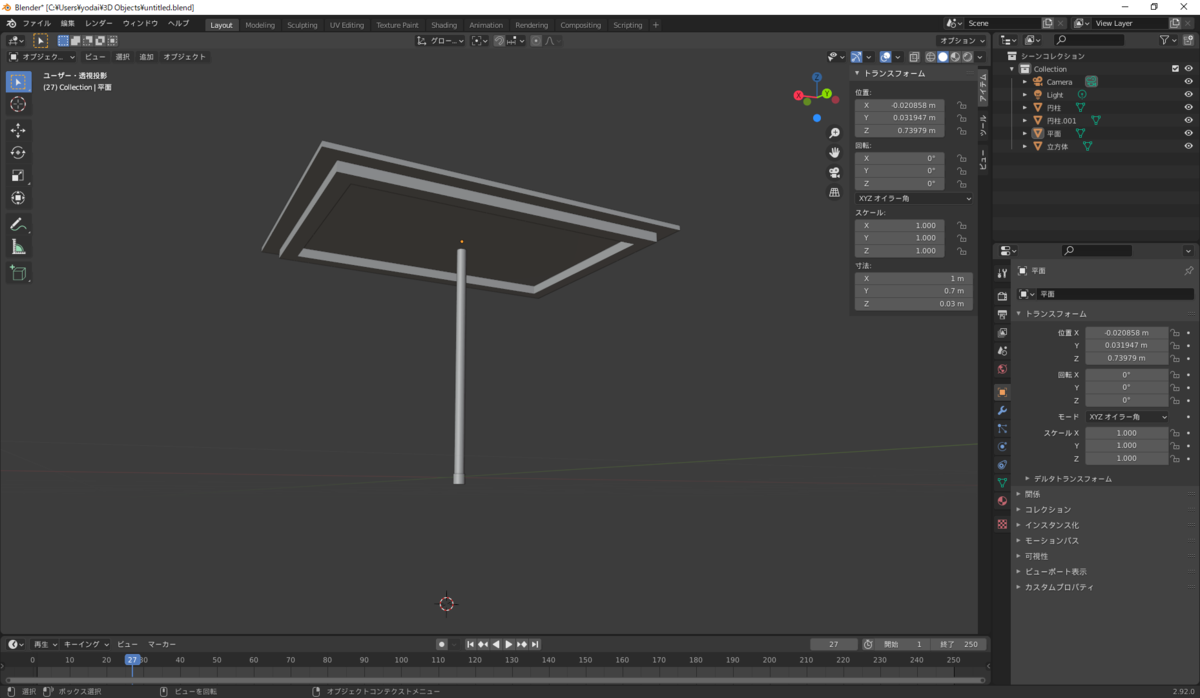Expand the 円柱 tree item in outliner
Screen dimensions: 1200x698
(x=1024, y=107)
